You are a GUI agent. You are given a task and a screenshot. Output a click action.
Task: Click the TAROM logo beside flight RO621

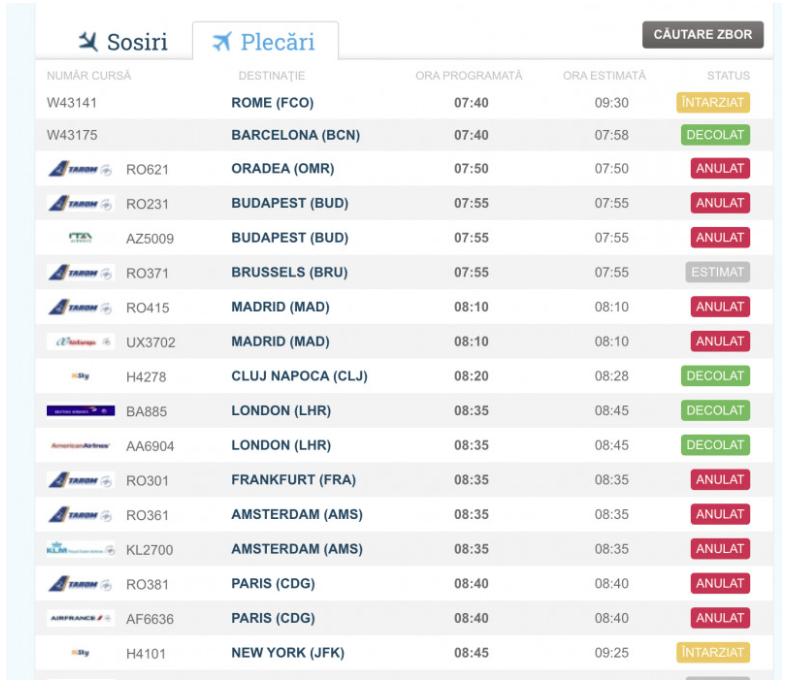coord(79,169)
